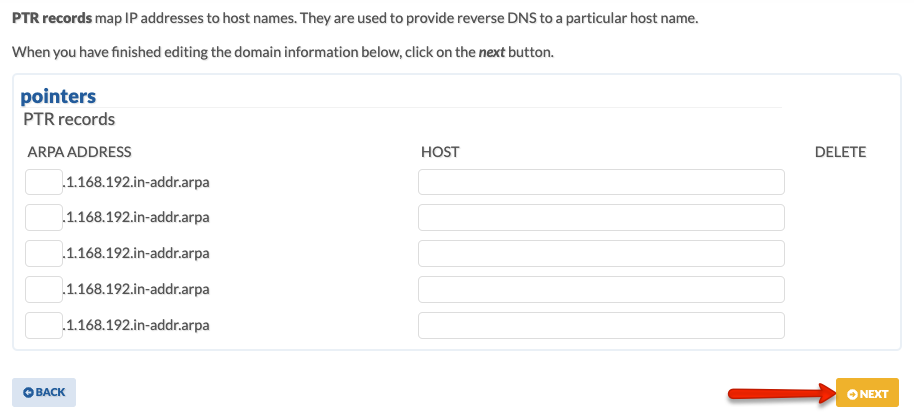Focus the first ARPA address octet field
This screenshot has height=417, width=914.
(x=44, y=182)
